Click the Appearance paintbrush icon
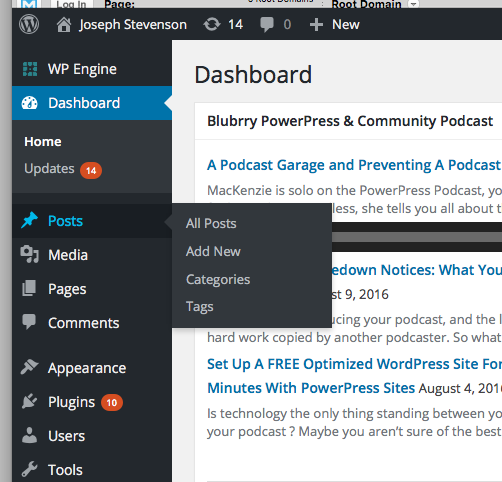The width and height of the screenshot is (502, 482). (x=29, y=367)
